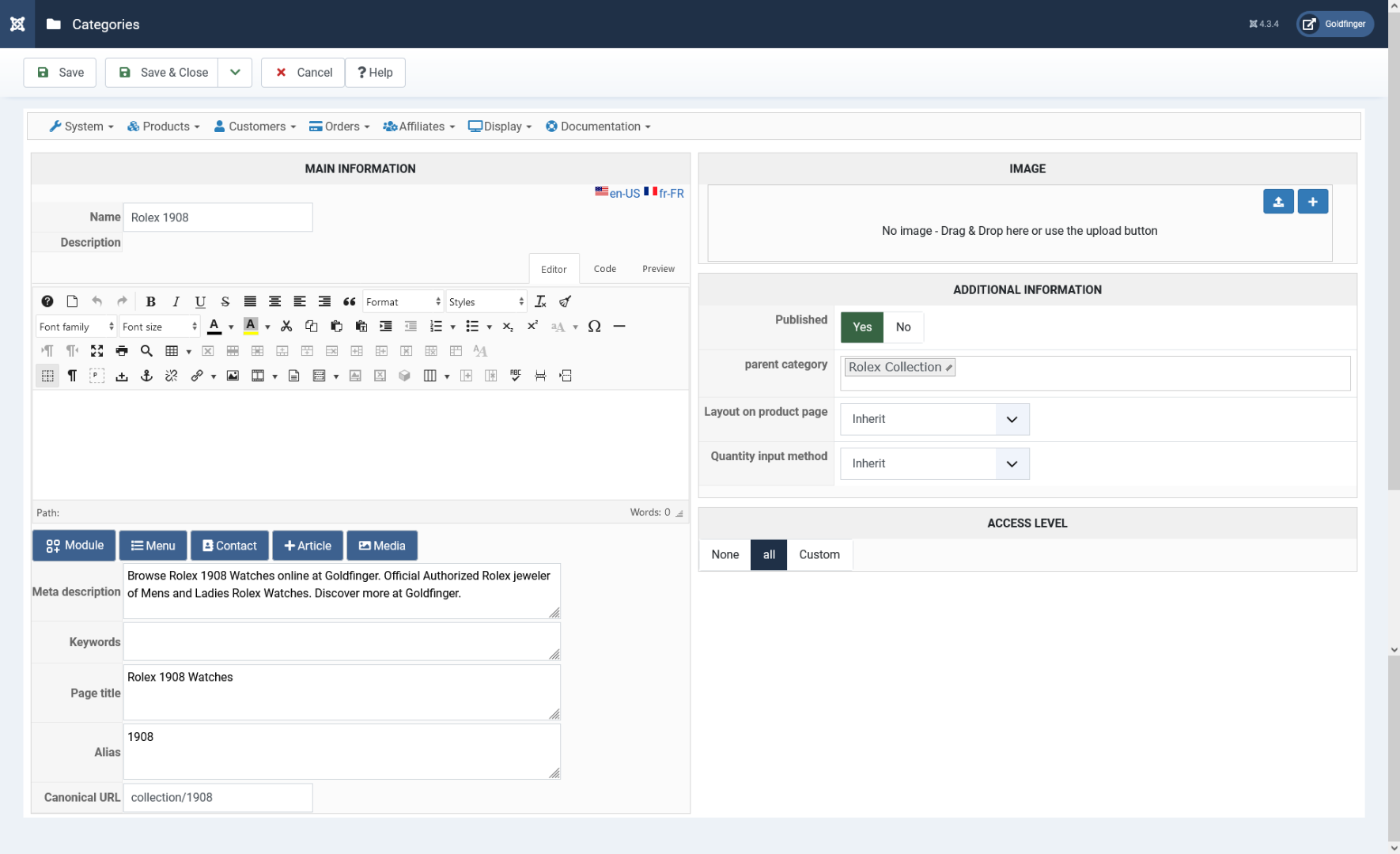Open find and replace with the magnifier icon
Screen dimensions: 1400x854
coord(146,351)
